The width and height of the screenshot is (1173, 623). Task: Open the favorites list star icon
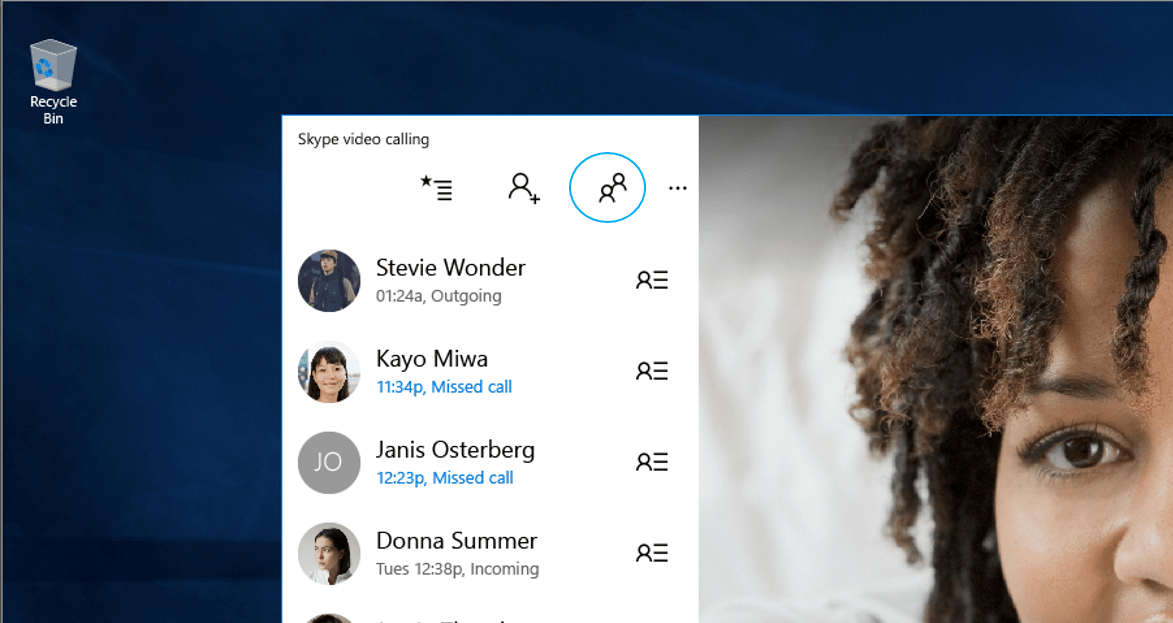(x=436, y=188)
